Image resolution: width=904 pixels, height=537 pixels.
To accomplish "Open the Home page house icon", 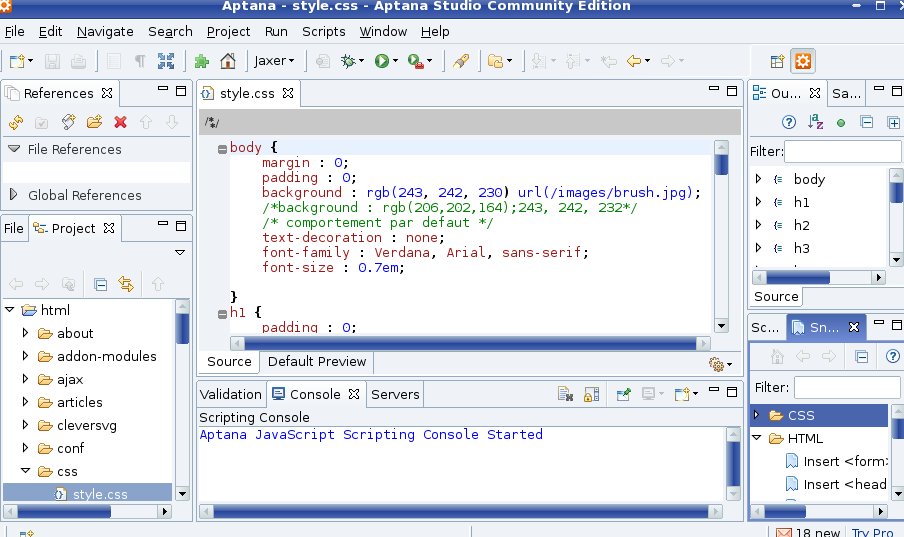I will click(x=228, y=61).
